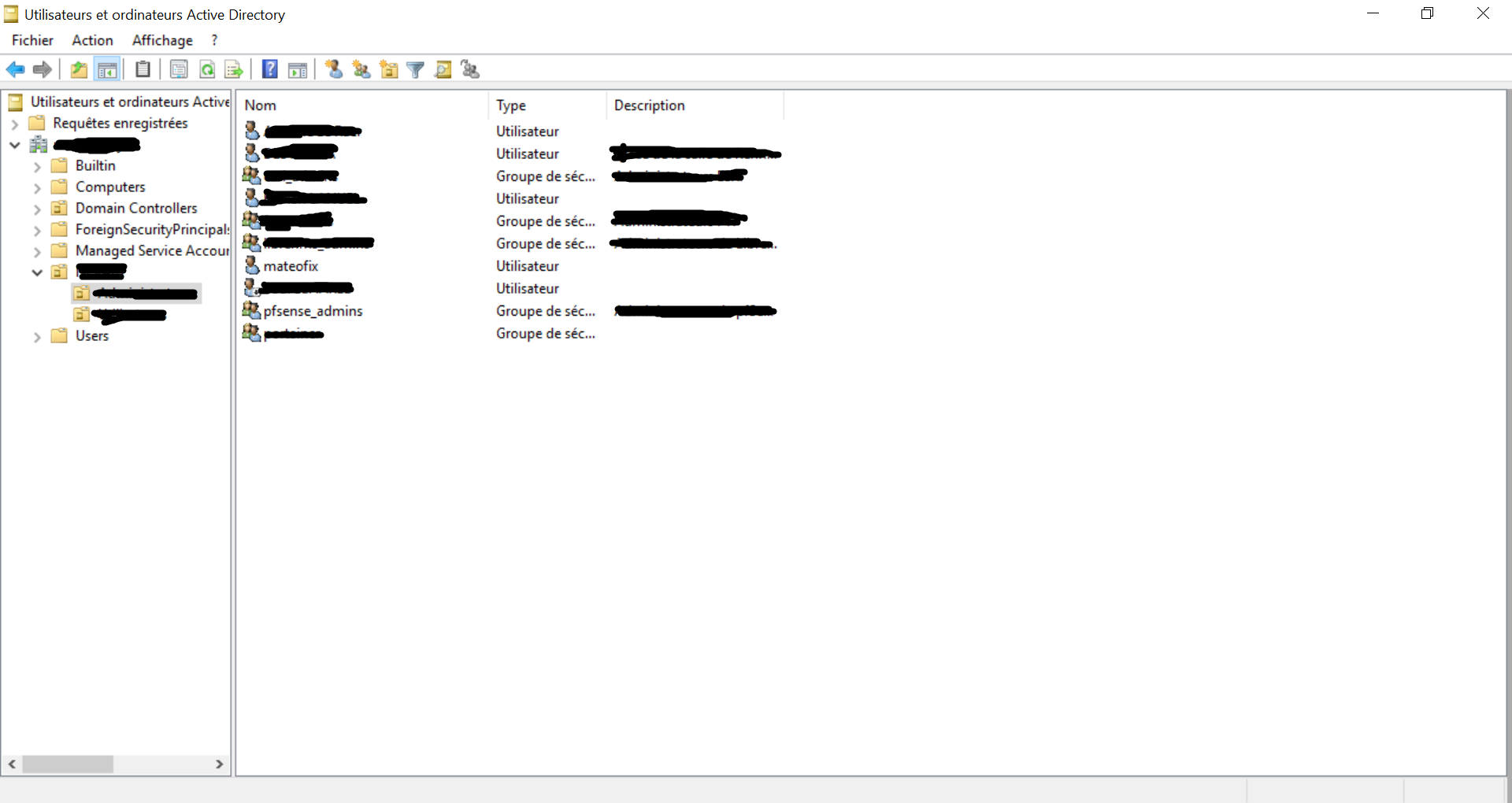Open the Action menu
This screenshot has height=803, width=1512.
click(91, 40)
